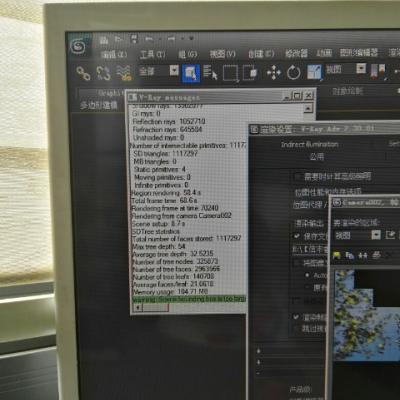
Task: Undo the last action with the Undo arrow
Action: (149, 39)
